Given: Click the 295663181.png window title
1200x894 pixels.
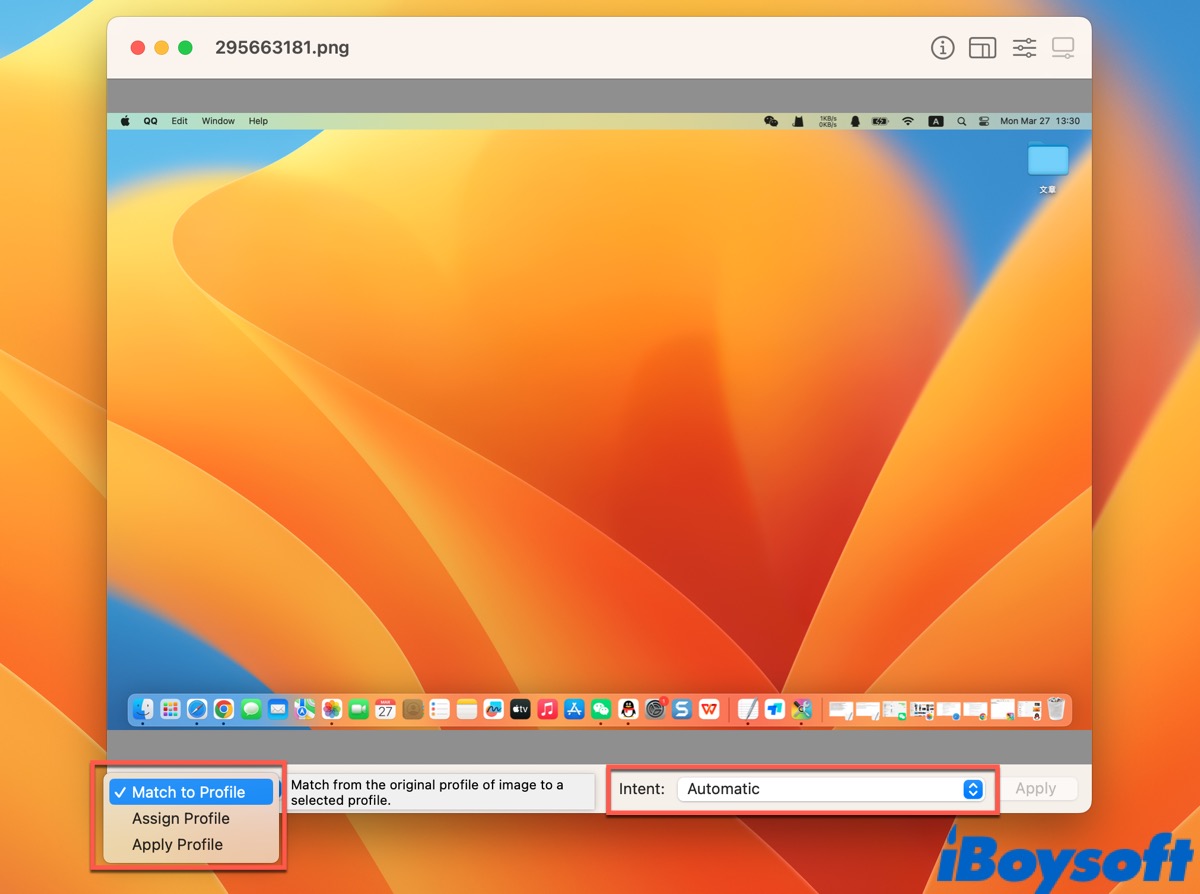Looking at the screenshot, I should pos(282,48).
